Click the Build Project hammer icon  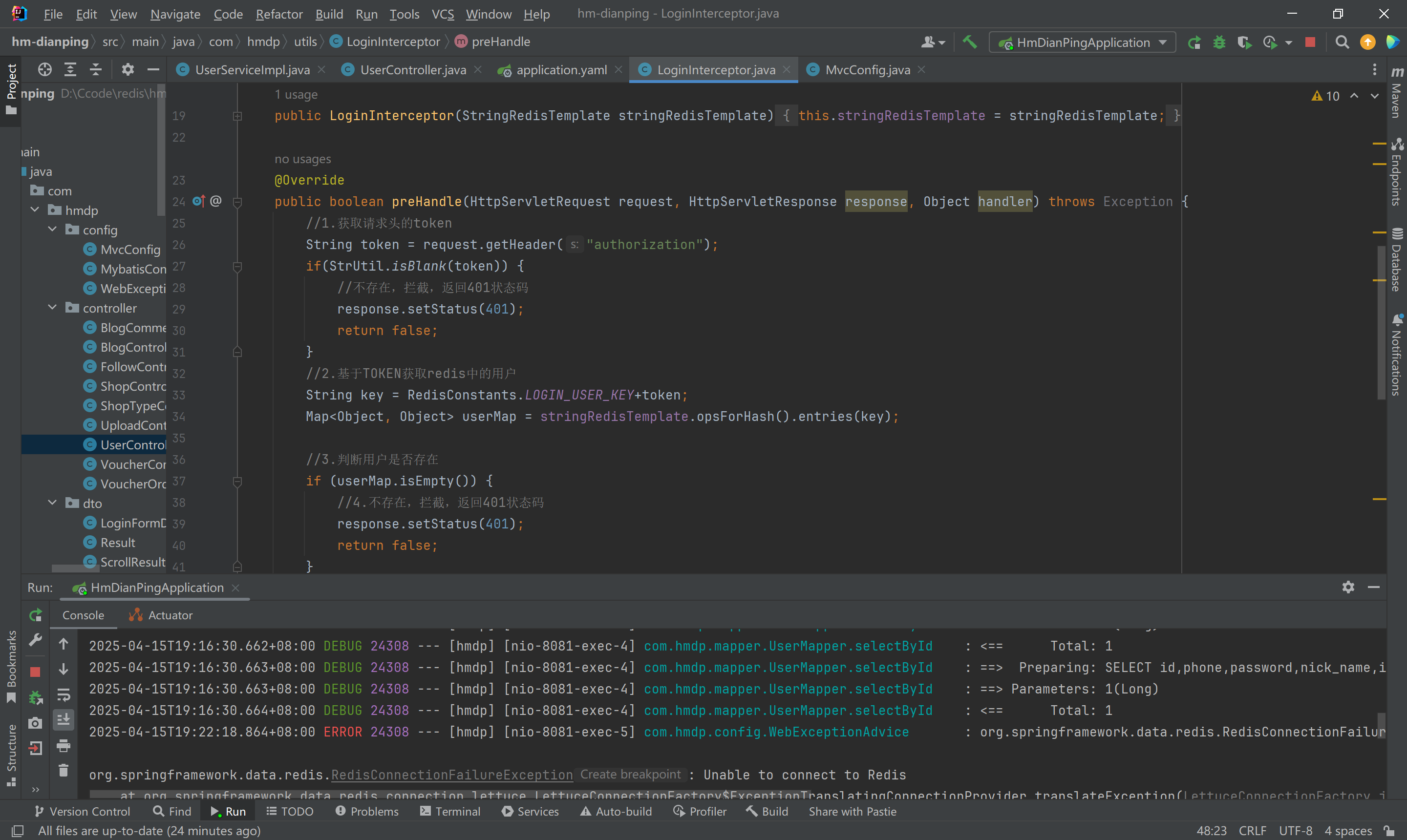point(970,42)
